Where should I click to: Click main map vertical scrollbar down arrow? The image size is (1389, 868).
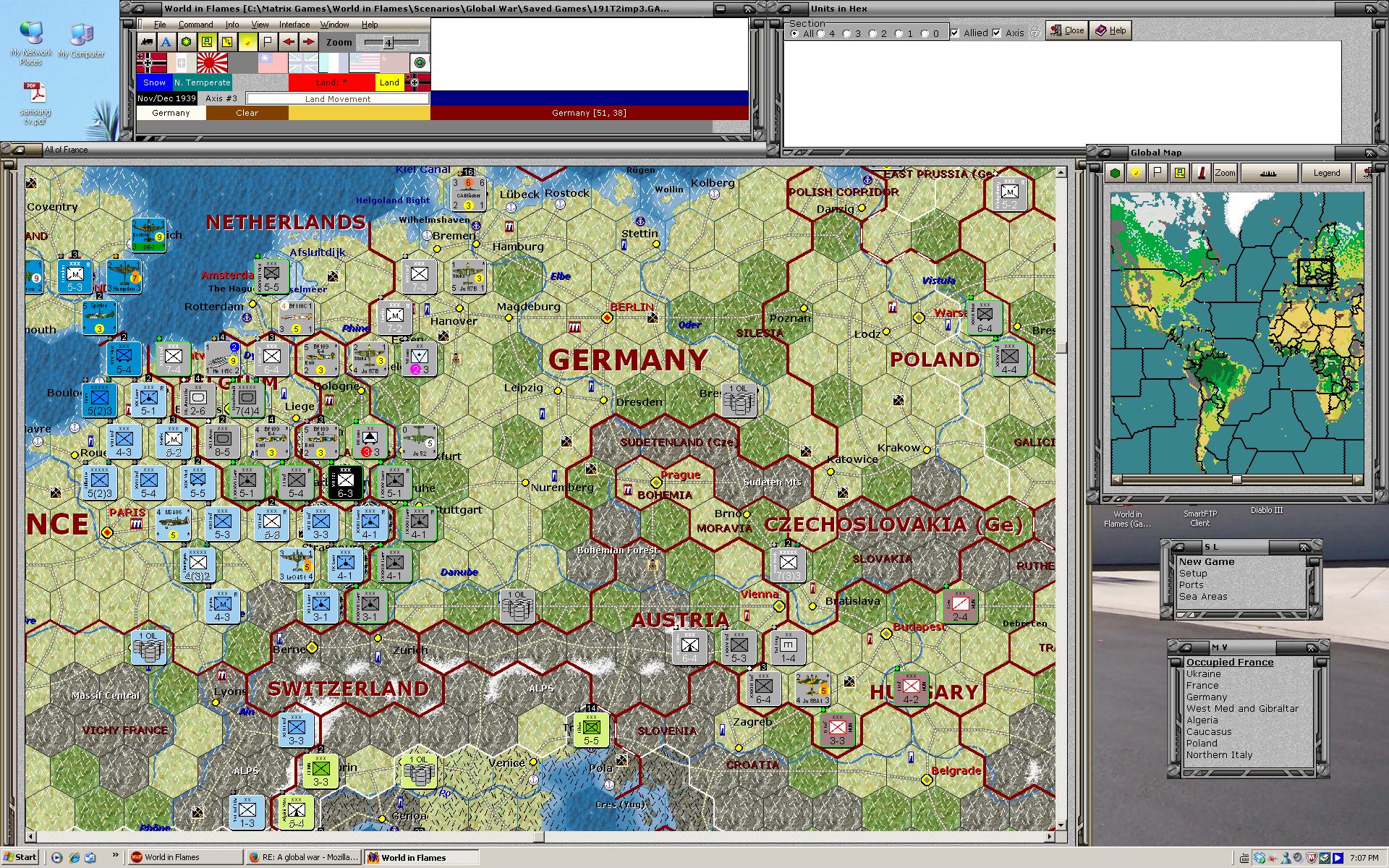coord(1061,825)
